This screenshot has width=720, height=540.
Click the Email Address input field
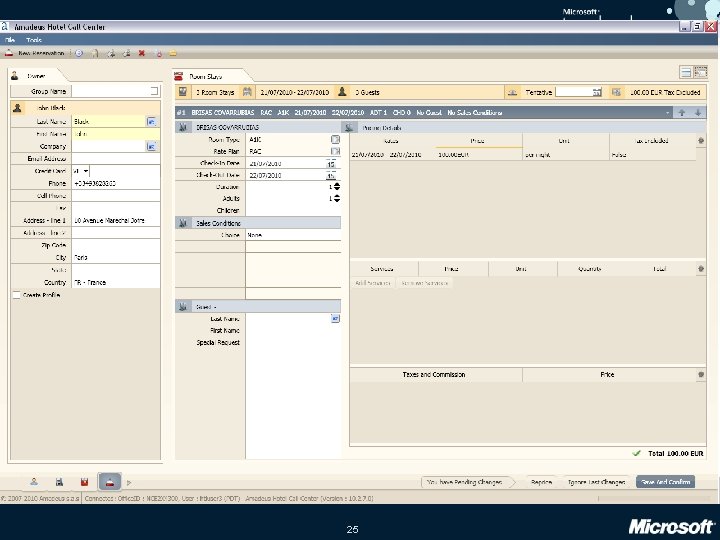[116, 158]
